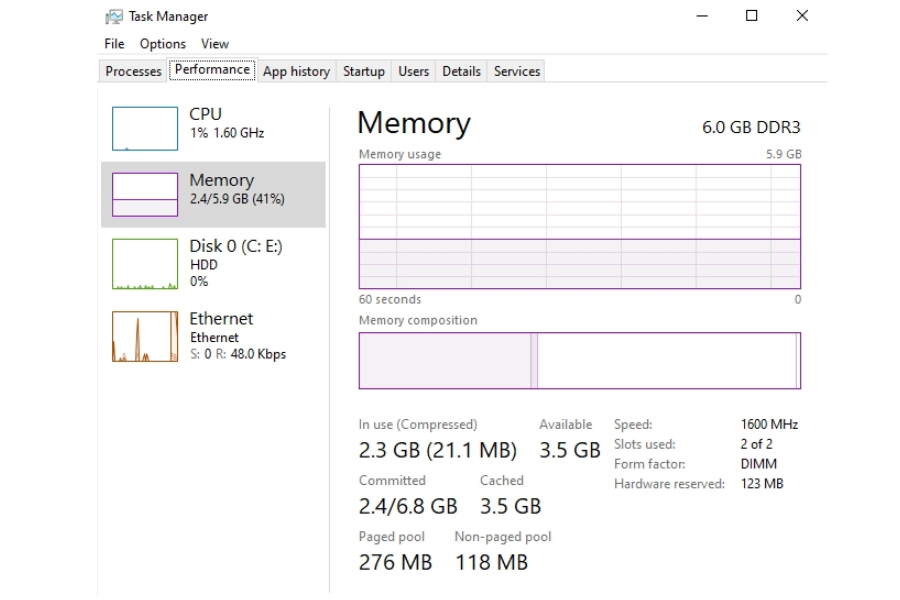
Task: Switch to the Processes tab
Action: coord(133,71)
